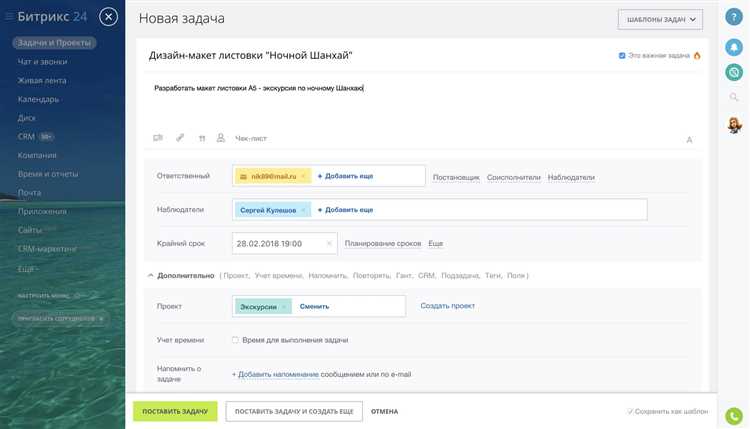Open user avatar profile

(734, 125)
